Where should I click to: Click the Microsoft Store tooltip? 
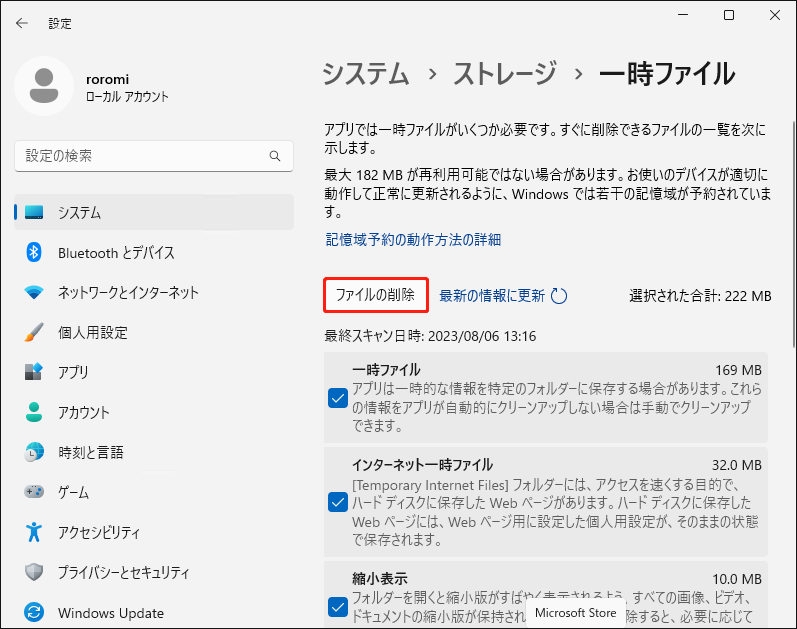[575, 613]
